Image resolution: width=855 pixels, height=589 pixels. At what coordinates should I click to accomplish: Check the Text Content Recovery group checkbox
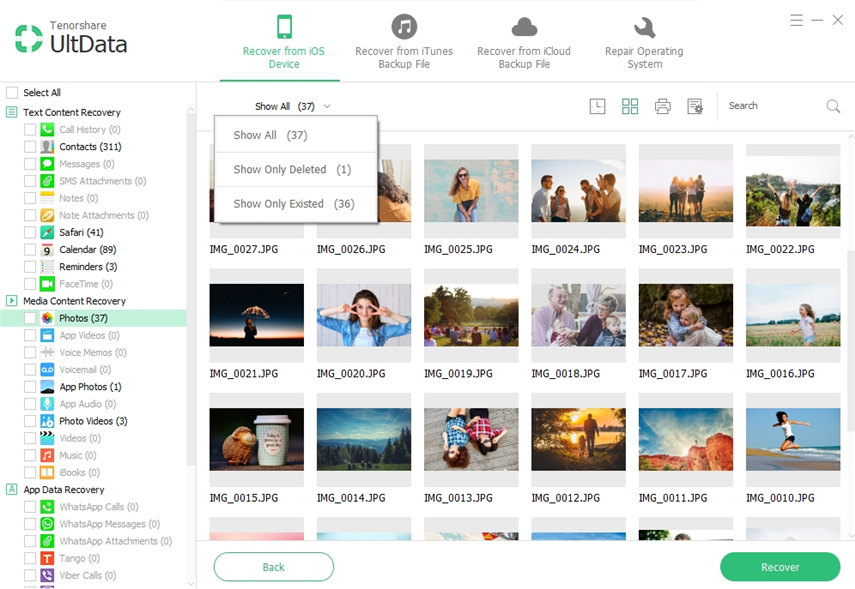(11, 112)
